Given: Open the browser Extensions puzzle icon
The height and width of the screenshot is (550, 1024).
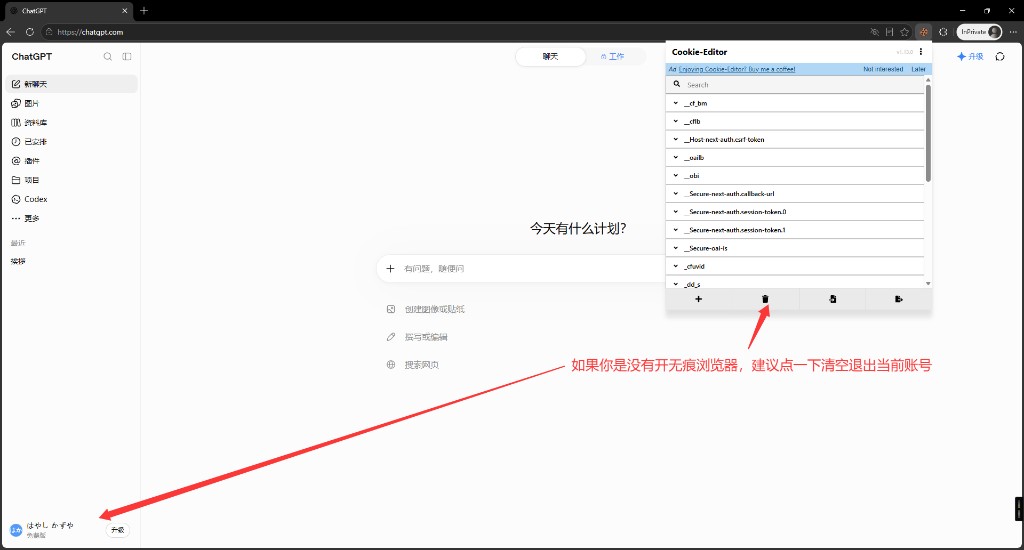Looking at the screenshot, I should click(x=943, y=31).
